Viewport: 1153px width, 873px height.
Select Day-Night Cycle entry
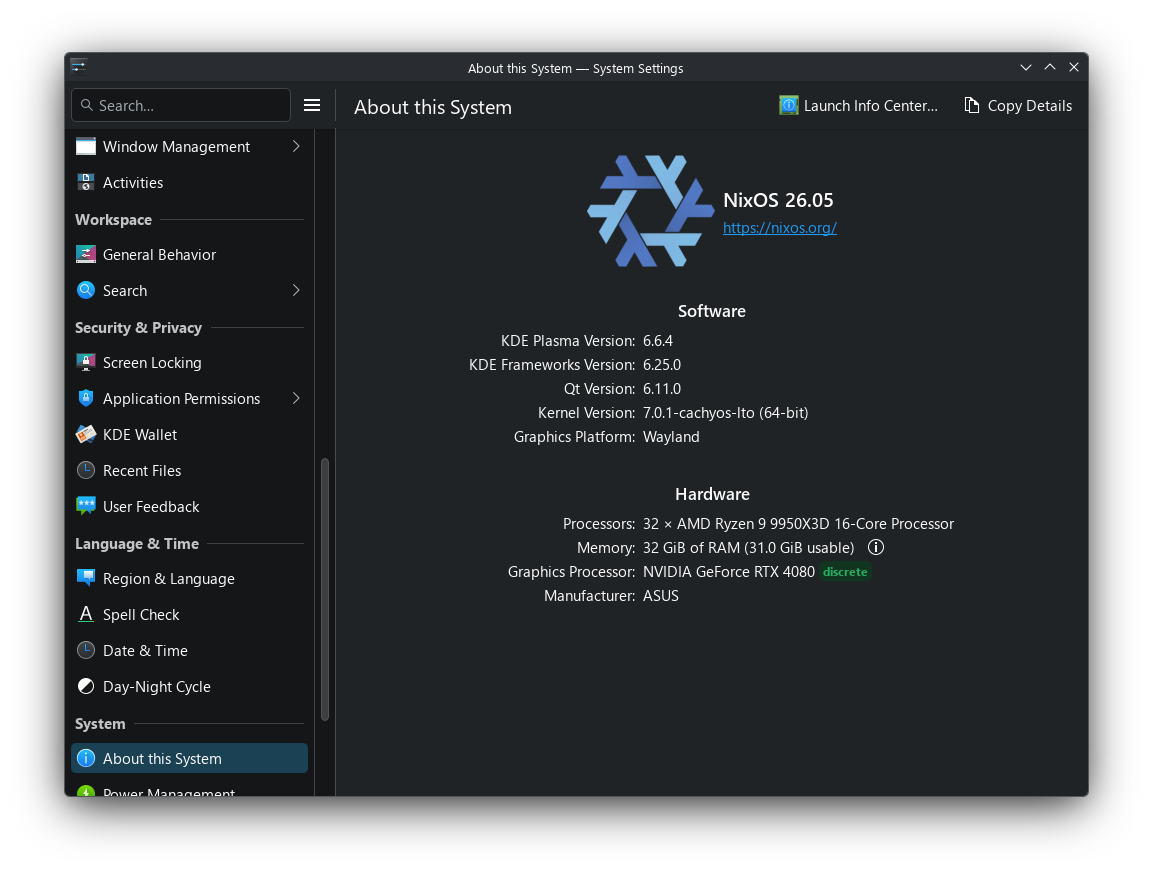189,687
